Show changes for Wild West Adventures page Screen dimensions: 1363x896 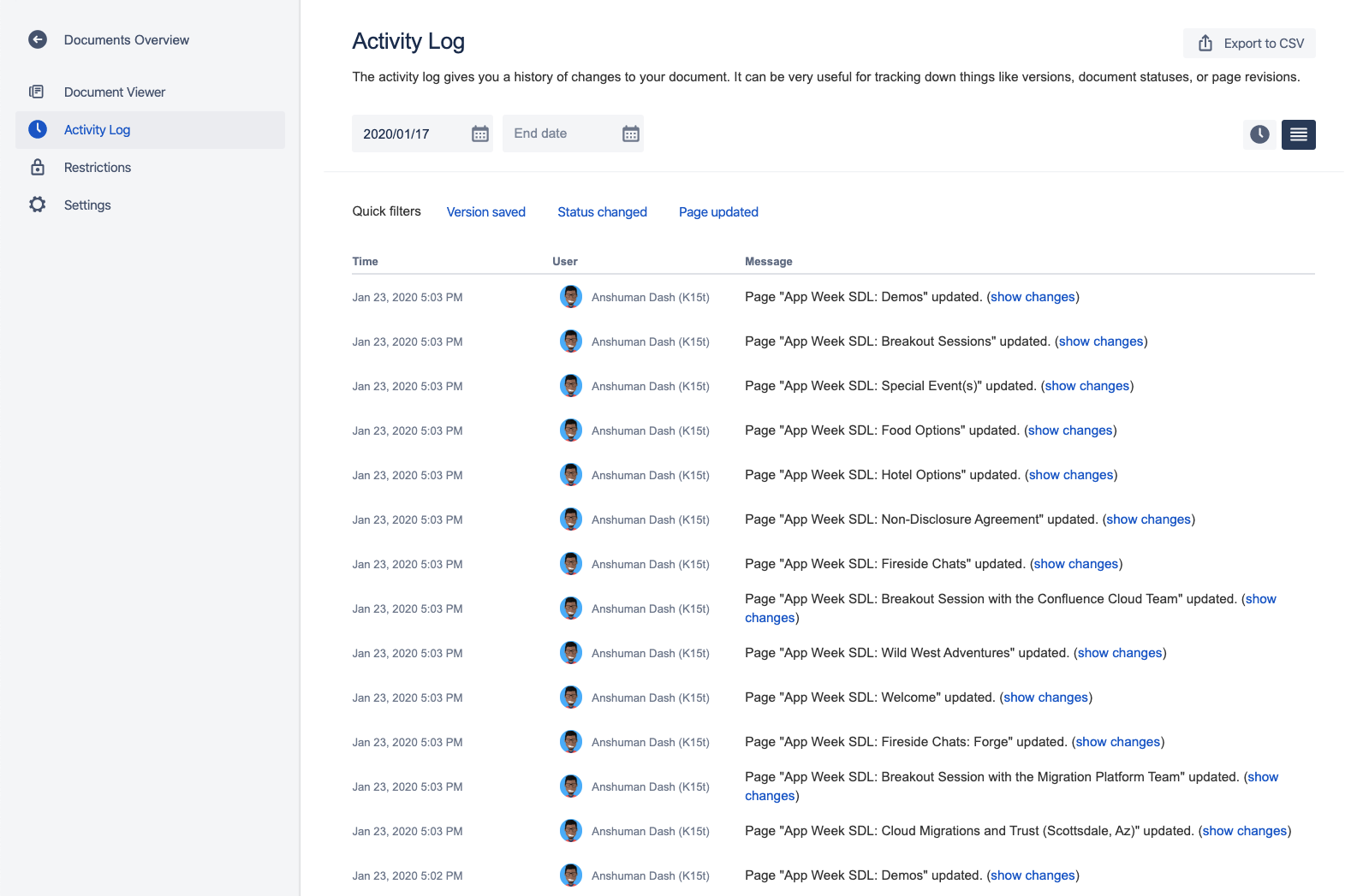click(1120, 653)
